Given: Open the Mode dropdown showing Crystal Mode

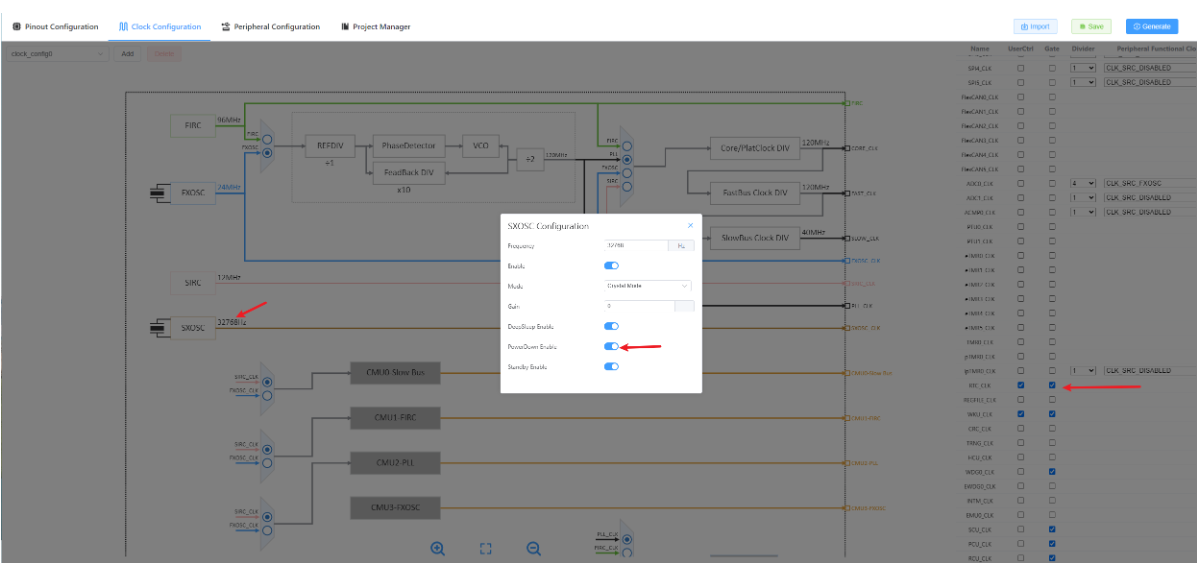Looking at the screenshot, I should (648, 286).
